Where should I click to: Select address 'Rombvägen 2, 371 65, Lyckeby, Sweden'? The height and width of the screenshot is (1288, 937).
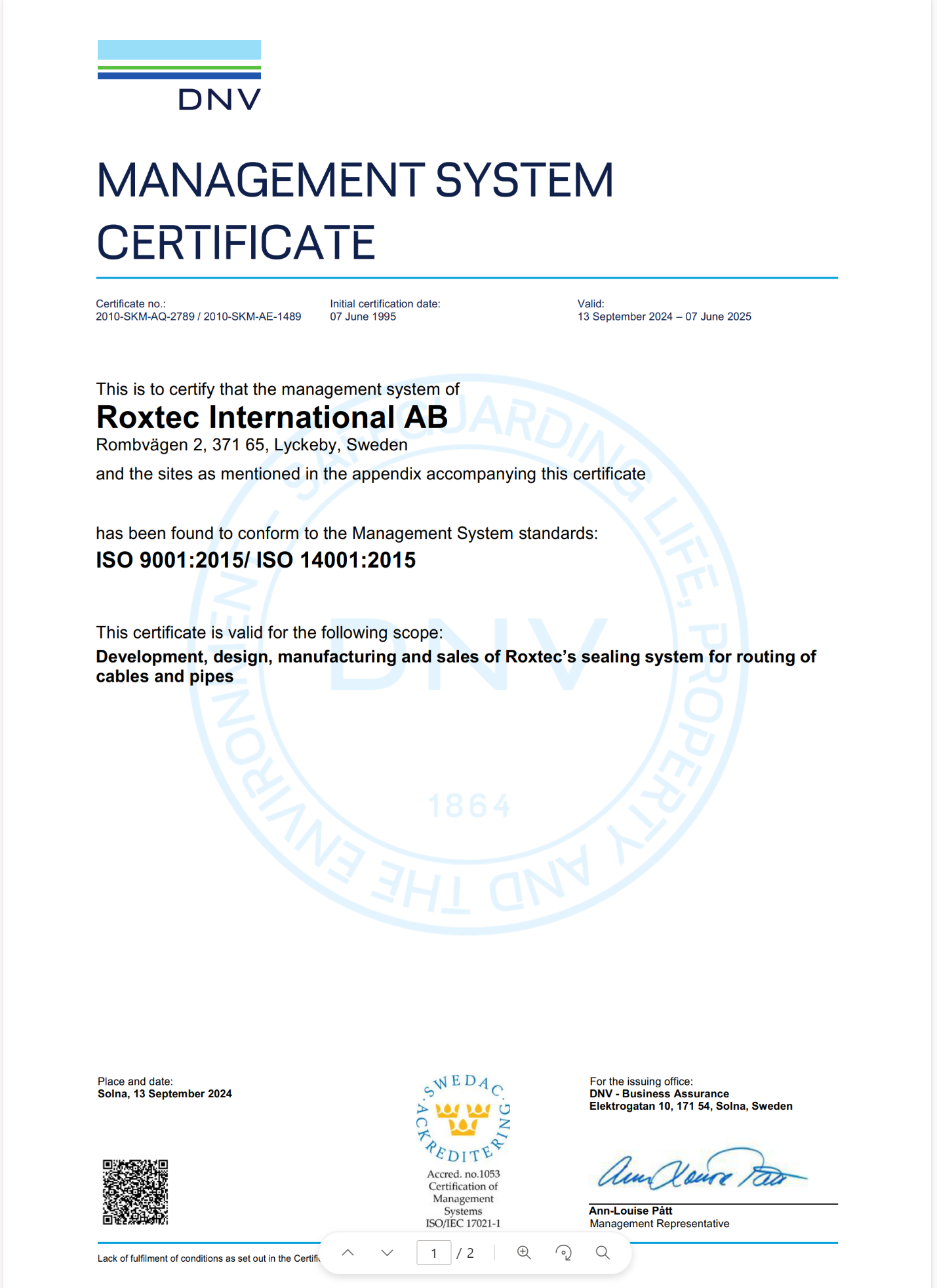pyautogui.click(x=252, y=445)
